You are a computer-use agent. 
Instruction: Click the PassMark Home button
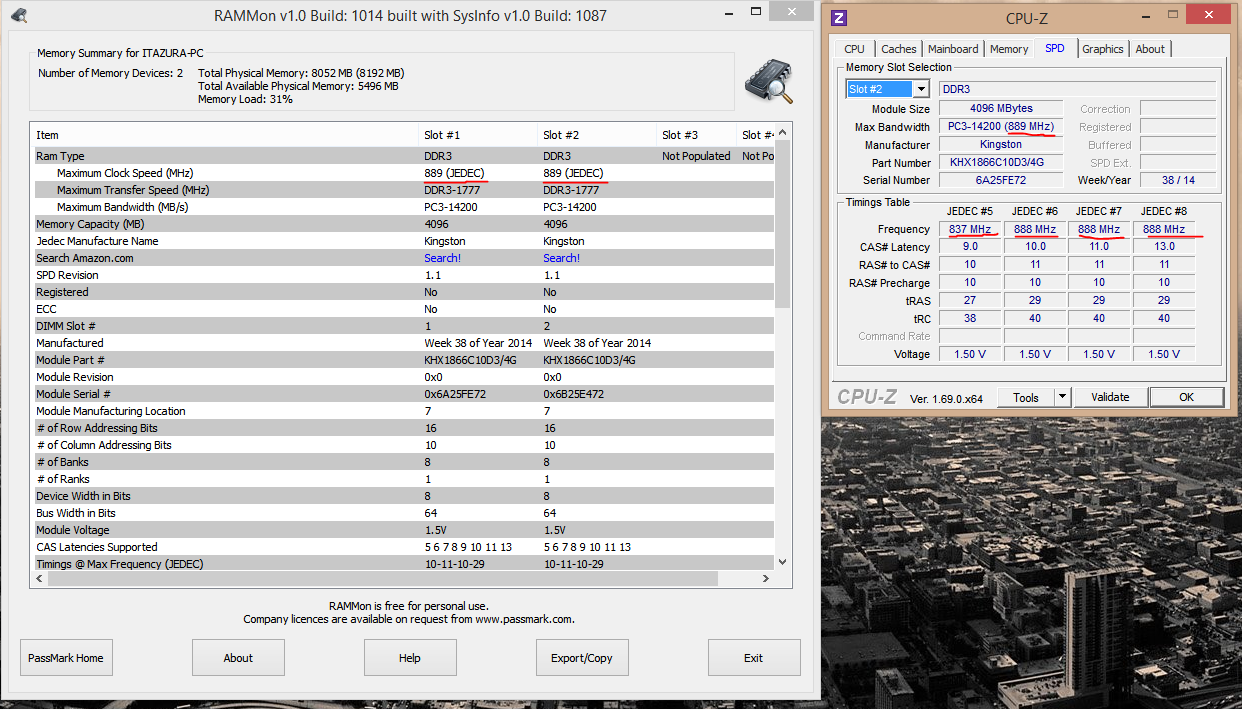tap(66, 658)
